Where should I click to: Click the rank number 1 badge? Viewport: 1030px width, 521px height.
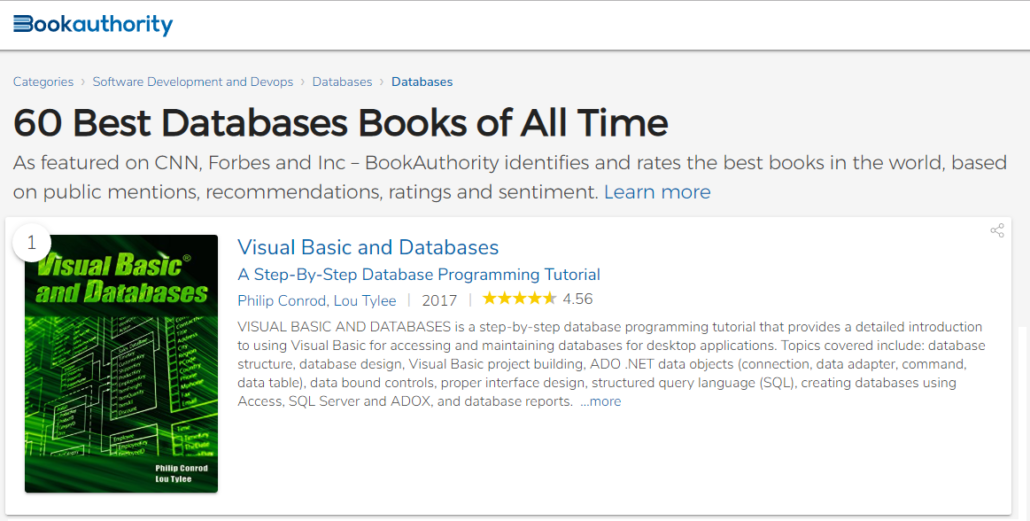tap(32, 243)
